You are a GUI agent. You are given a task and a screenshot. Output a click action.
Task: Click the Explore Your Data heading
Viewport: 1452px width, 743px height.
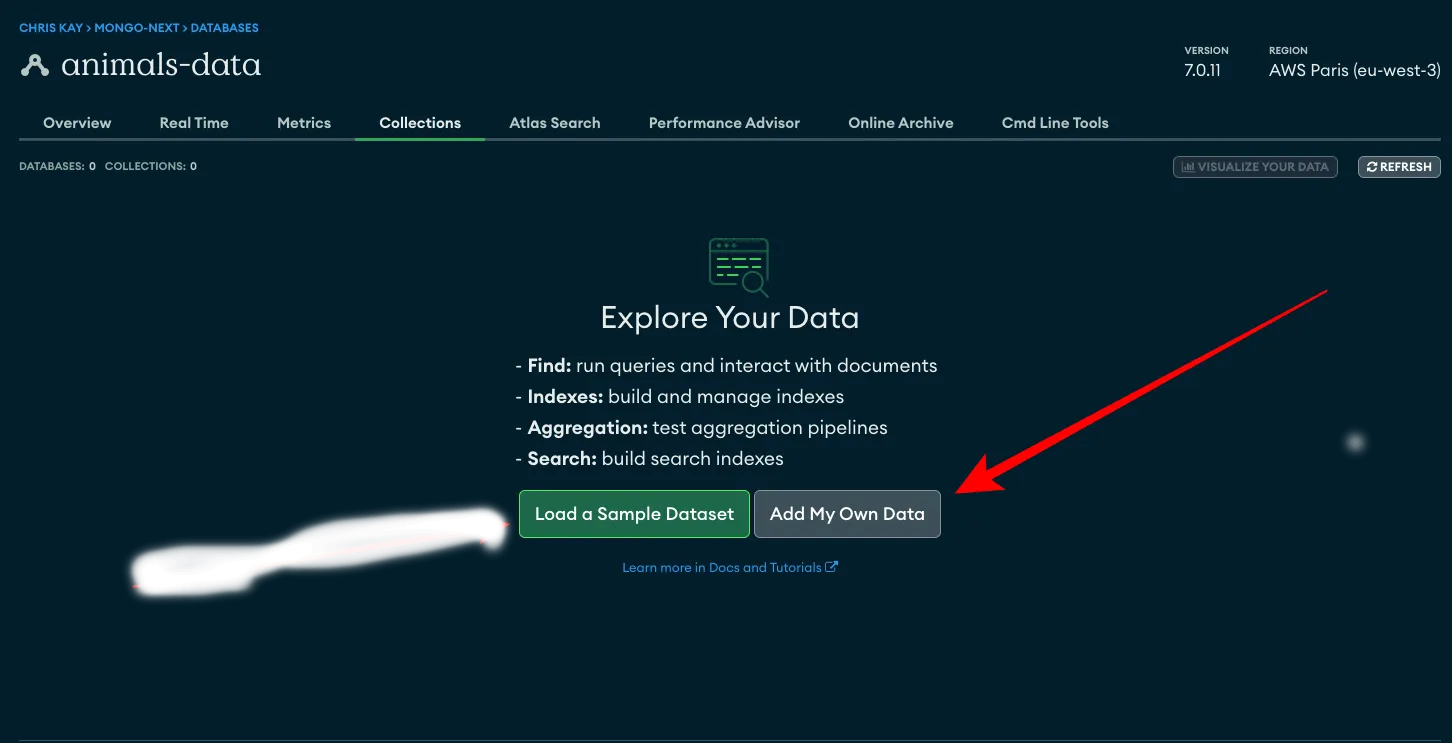[x=730, y=318]
